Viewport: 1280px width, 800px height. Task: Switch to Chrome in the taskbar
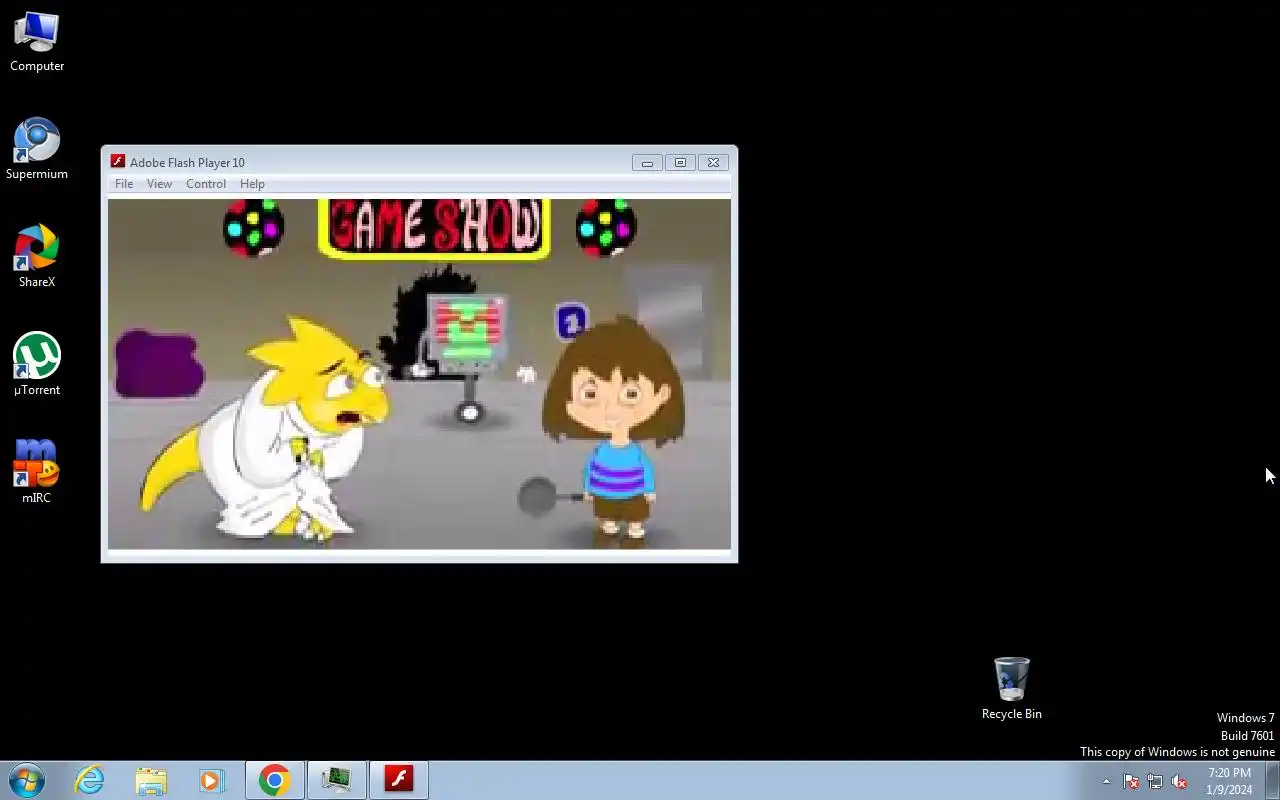tap(275, 780)
